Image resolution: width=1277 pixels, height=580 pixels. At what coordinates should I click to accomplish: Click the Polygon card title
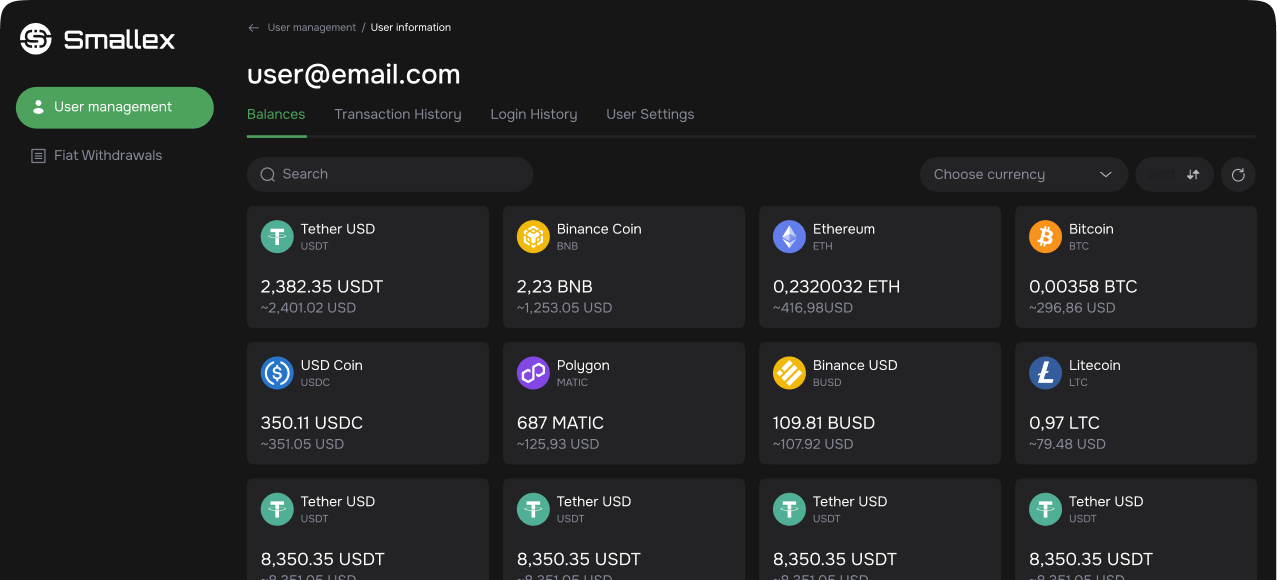pos(583,365)
